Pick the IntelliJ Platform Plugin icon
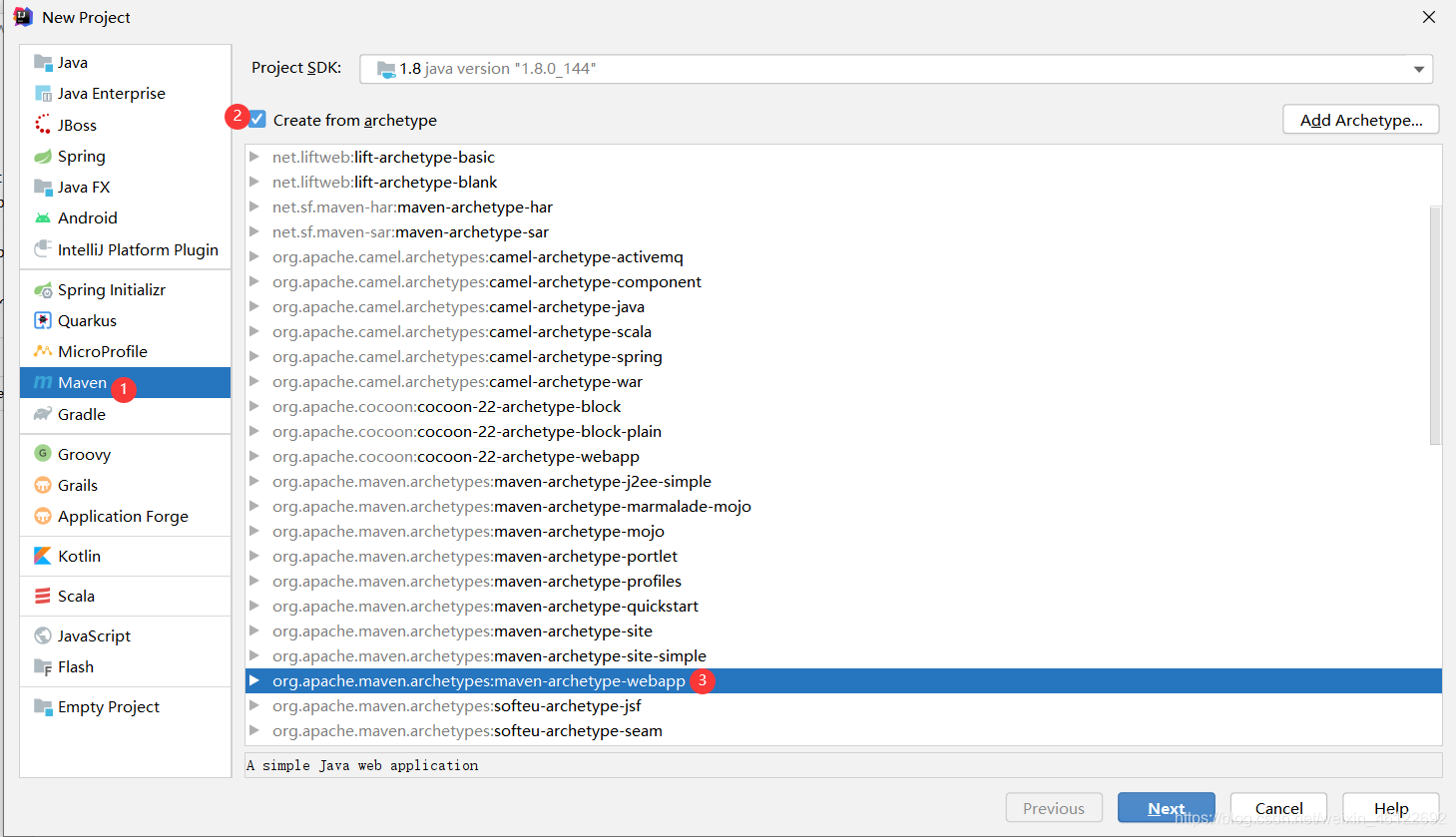Viewport: 1456px width, 837px height. point(43,249)
